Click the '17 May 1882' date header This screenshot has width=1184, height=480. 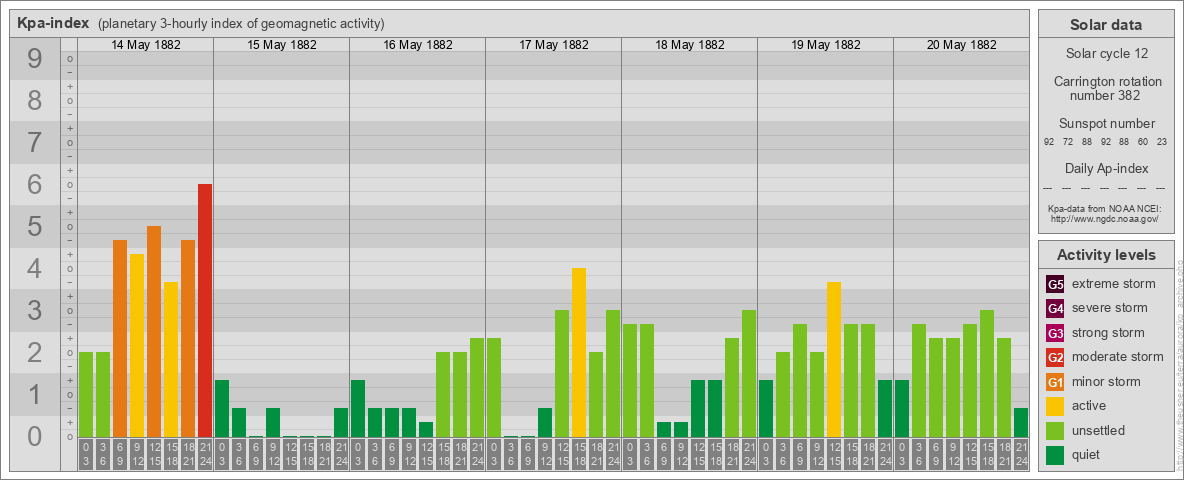click(x=553, y=45)
